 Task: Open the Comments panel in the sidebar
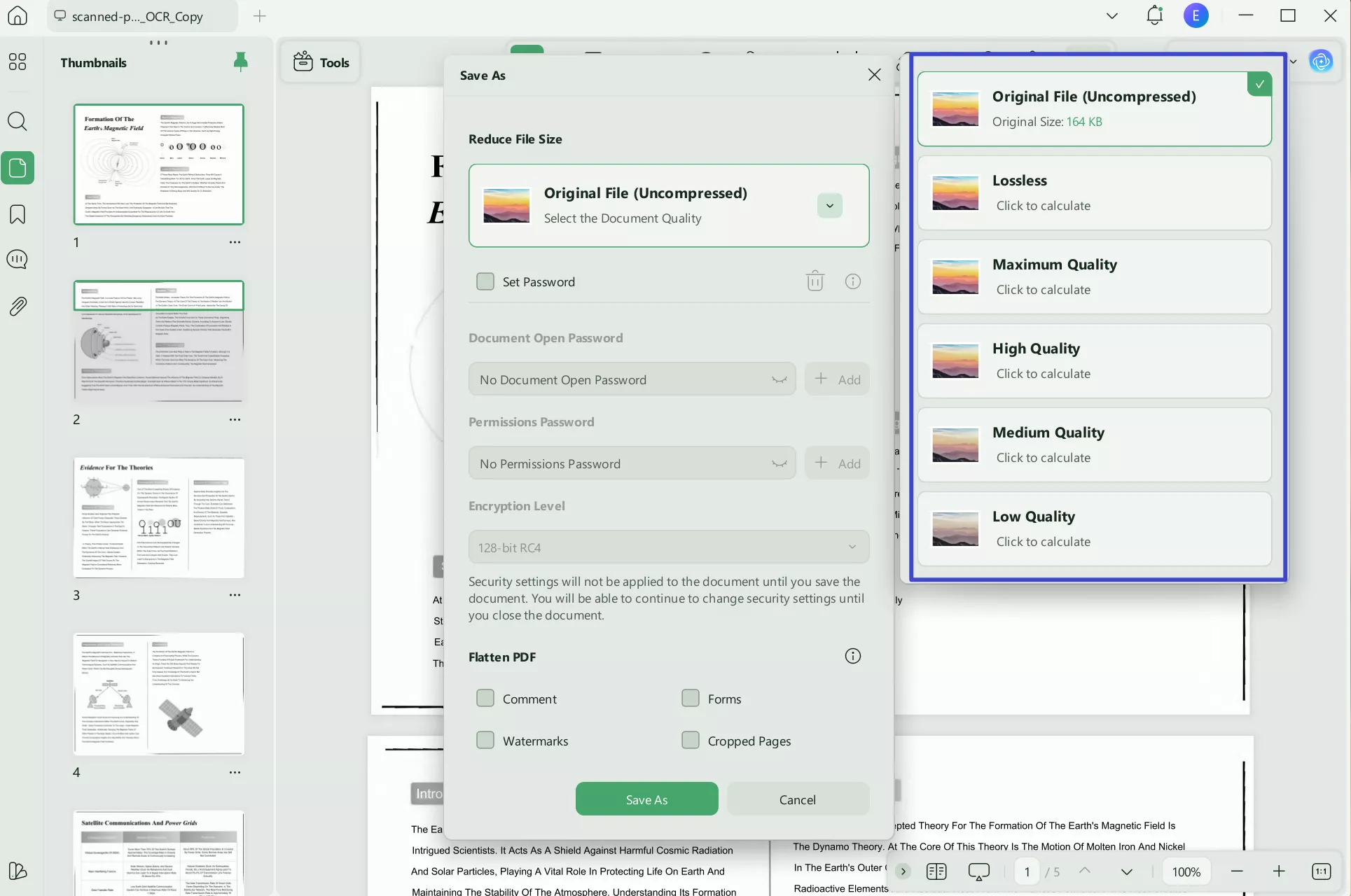(x=18, y=259)
